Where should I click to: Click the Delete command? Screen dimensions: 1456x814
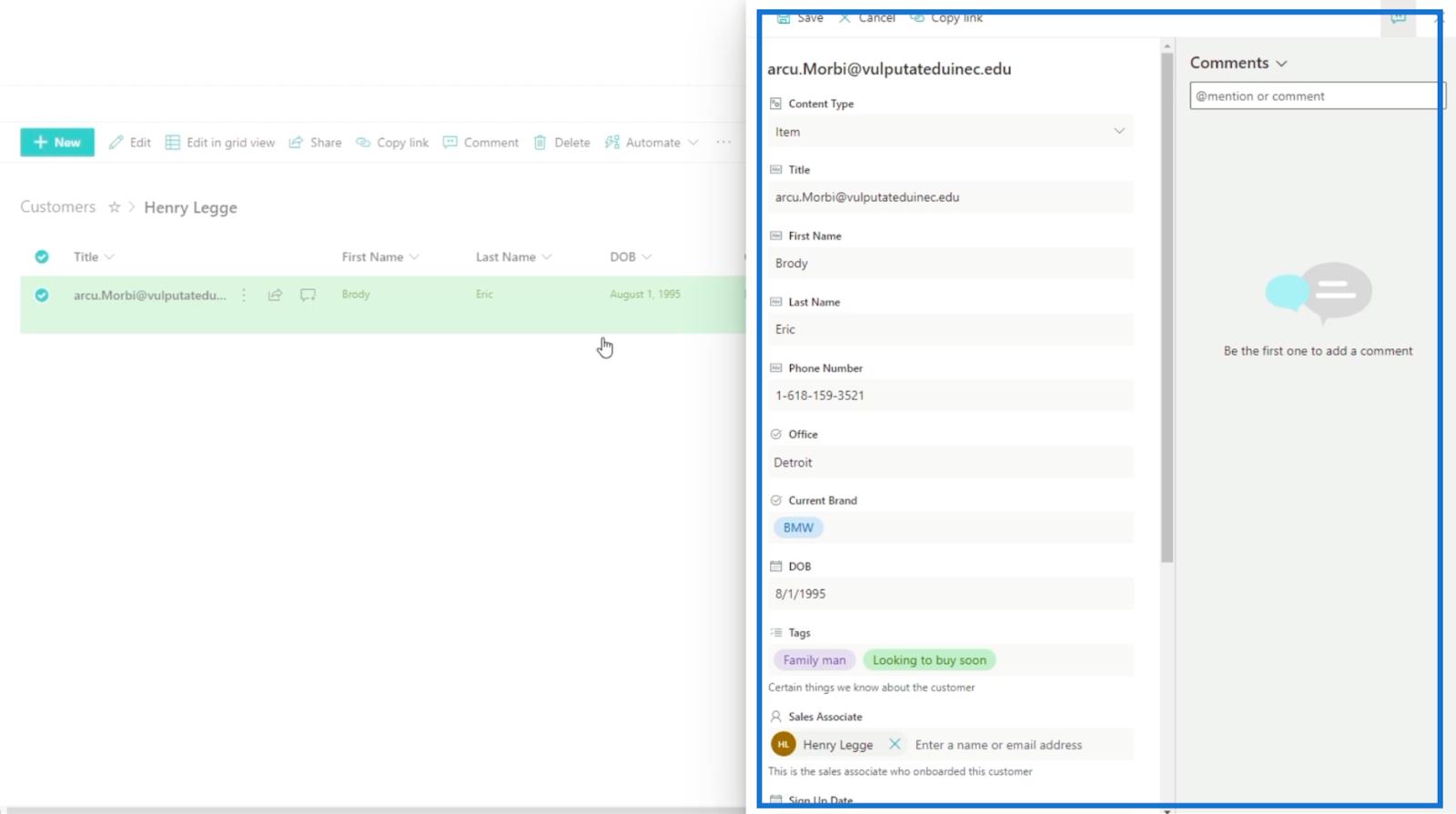(x=561, y=142)
